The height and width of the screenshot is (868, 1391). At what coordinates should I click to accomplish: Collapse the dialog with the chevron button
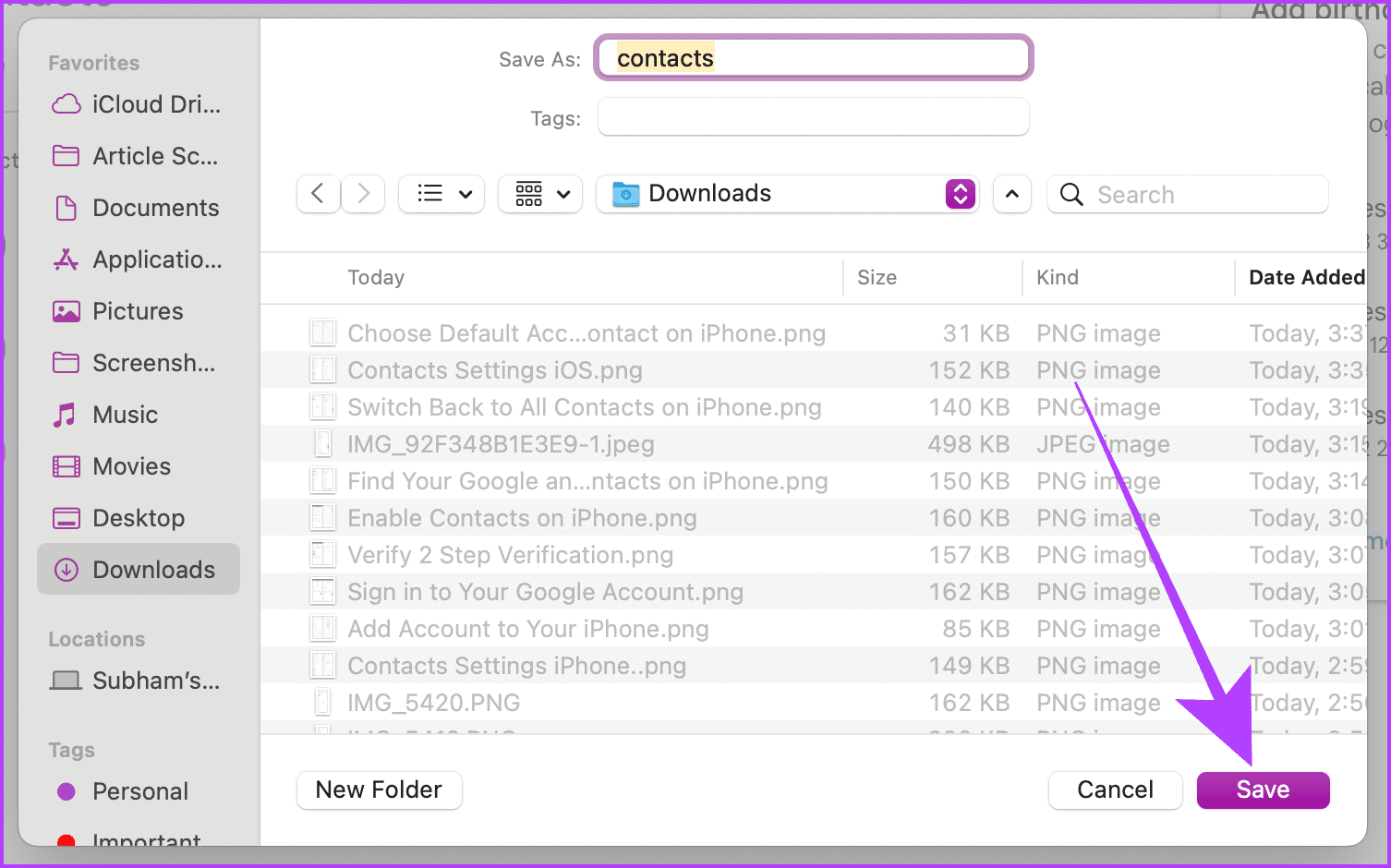[1011, 194]
